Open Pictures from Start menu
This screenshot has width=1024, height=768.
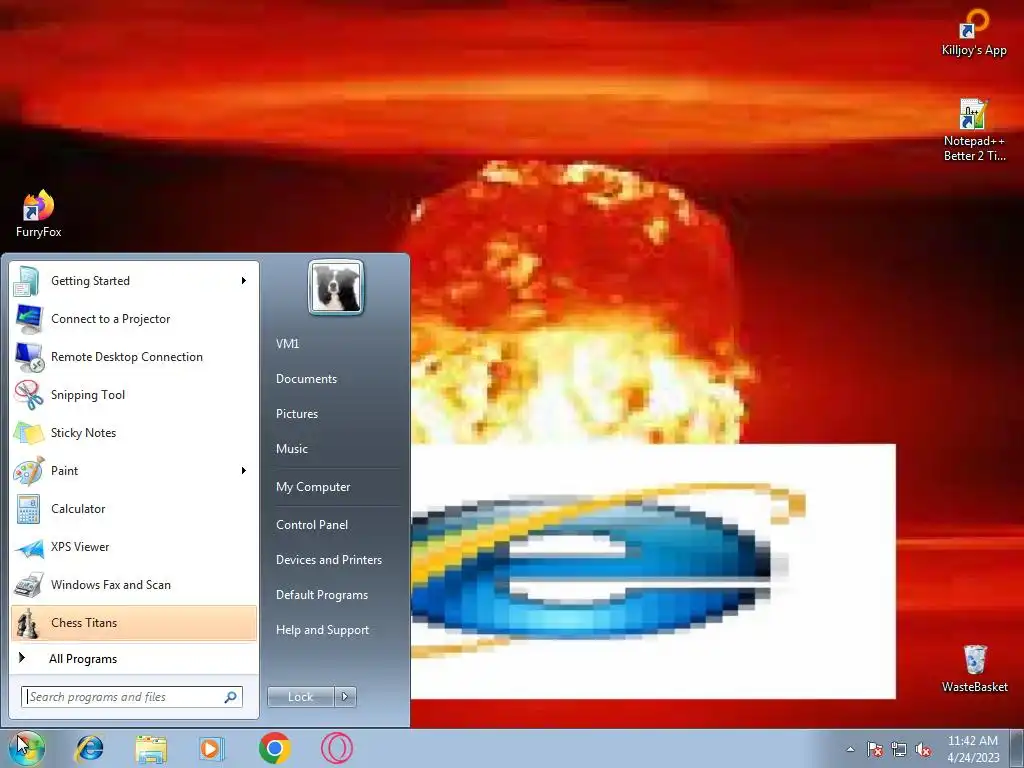tap(296, 414)
